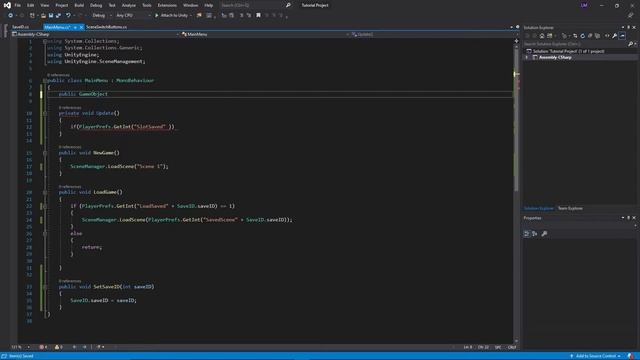Click the pin icon on MainMenu.cs tab

coord(75,27)
